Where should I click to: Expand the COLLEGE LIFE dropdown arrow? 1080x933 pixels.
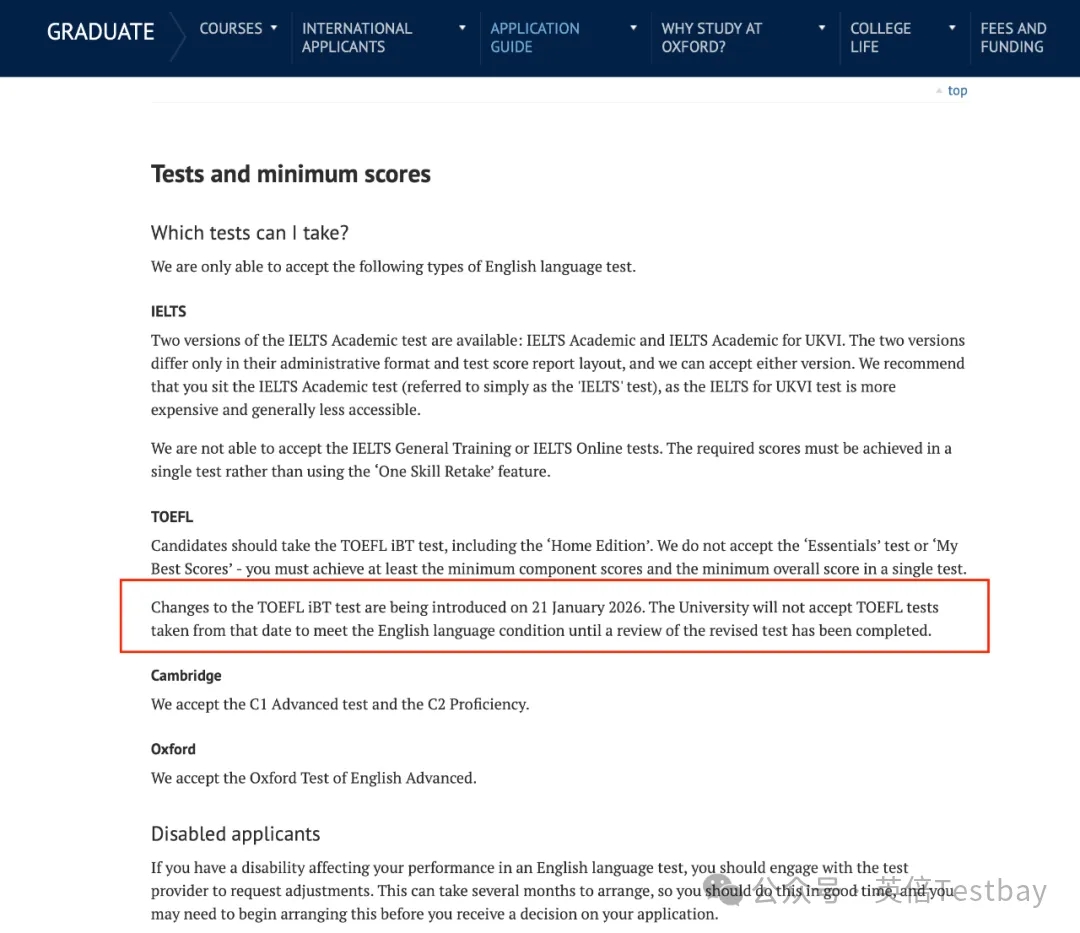point(952,28)
